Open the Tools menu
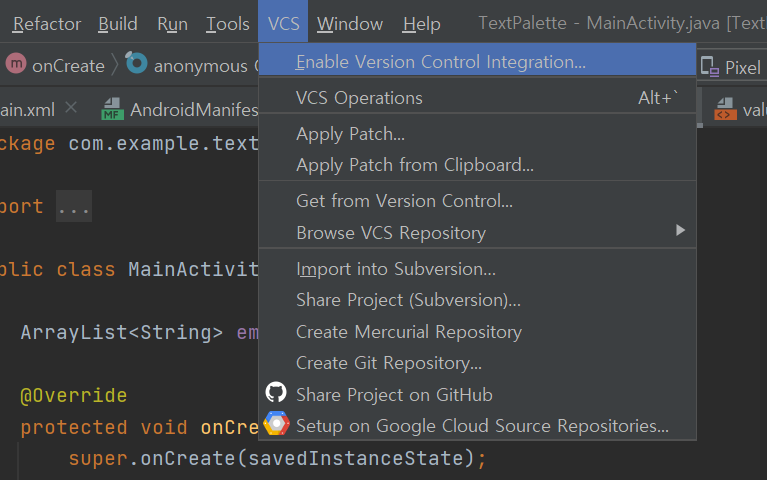This screenshot has width=767, height=480. (x=227, y=23)
